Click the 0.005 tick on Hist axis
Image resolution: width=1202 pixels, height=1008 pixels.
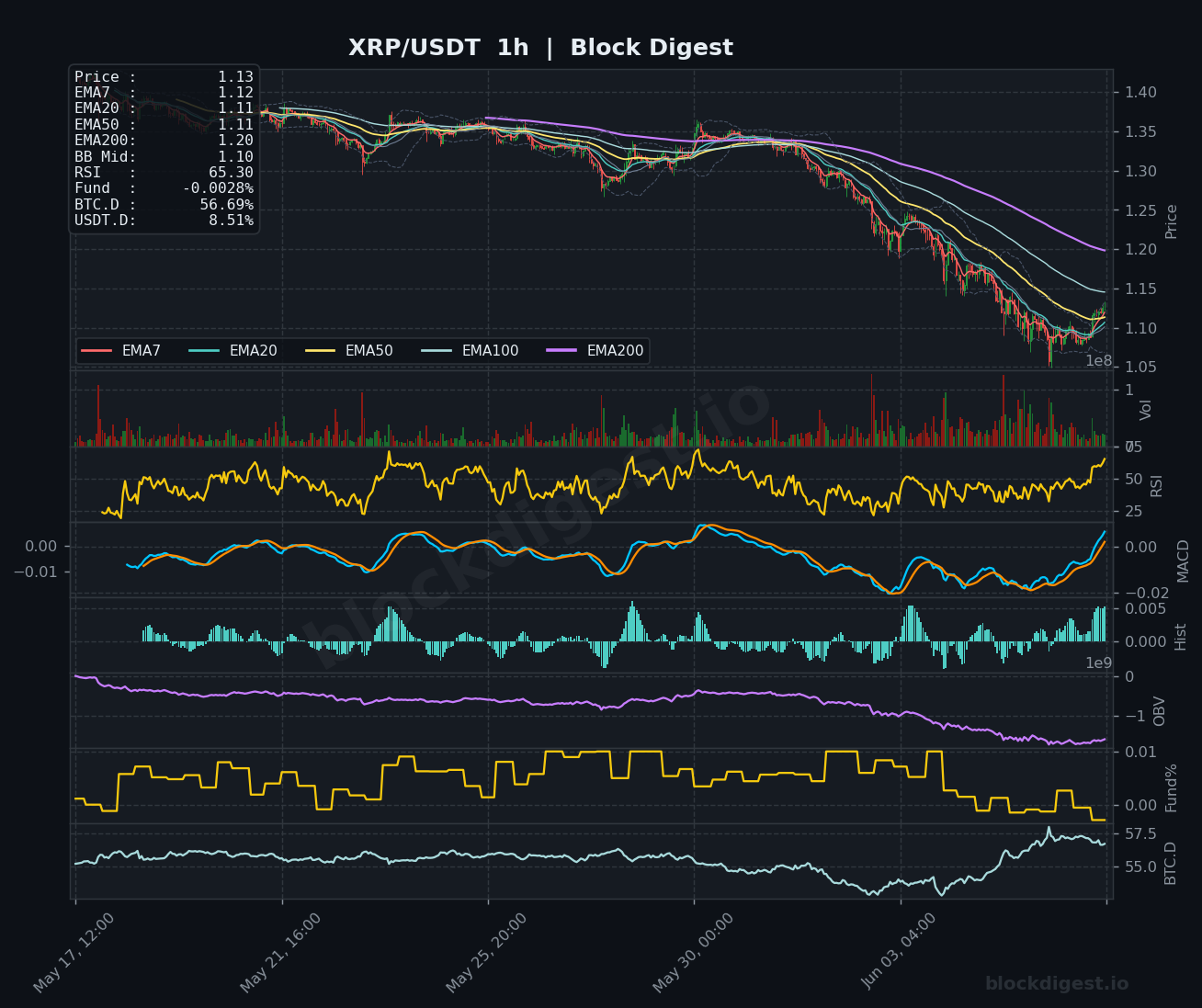pyautogui.click(x=1145, y=608)
